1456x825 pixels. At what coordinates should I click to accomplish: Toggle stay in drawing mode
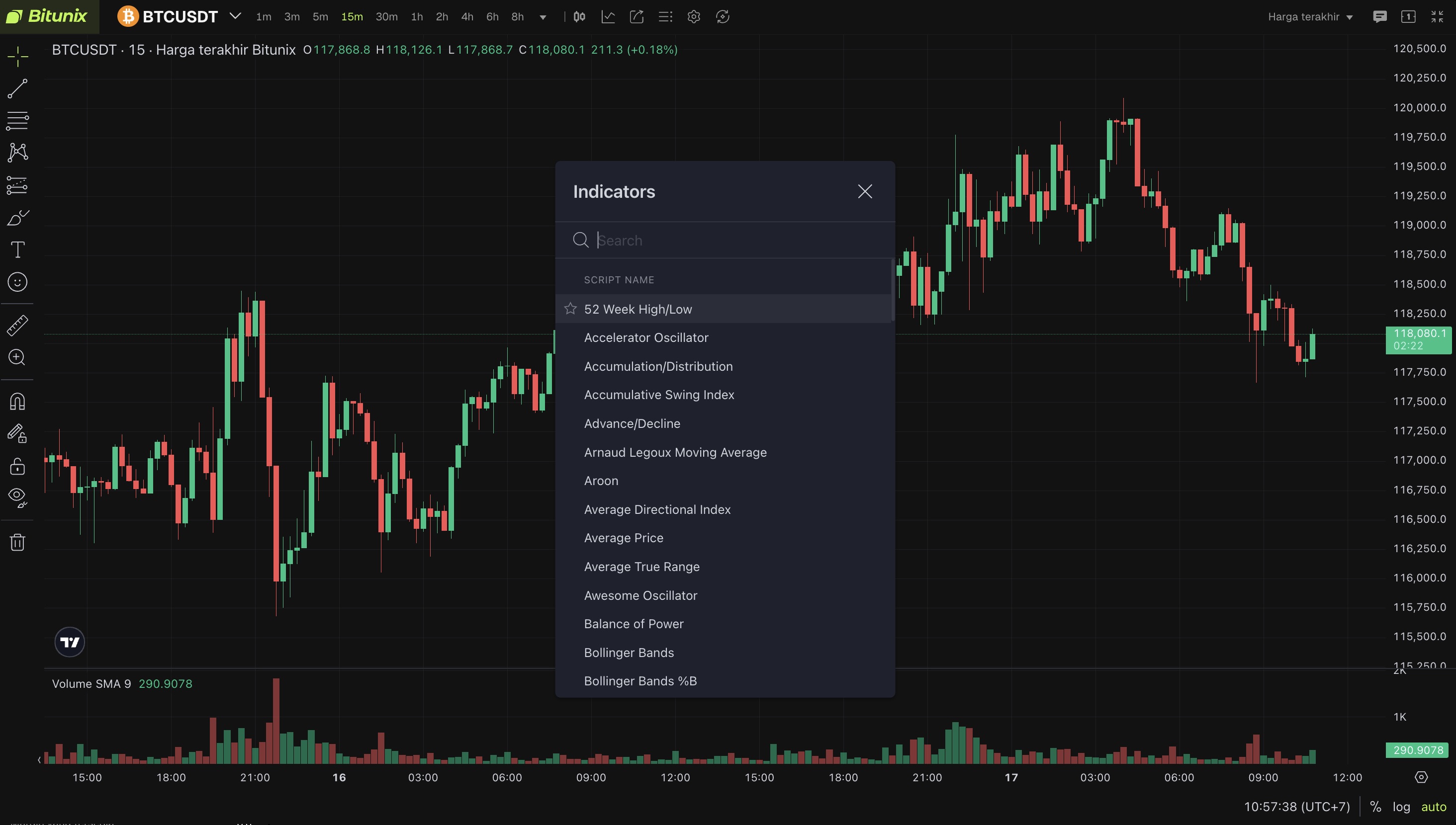click(x=17, y=433)
